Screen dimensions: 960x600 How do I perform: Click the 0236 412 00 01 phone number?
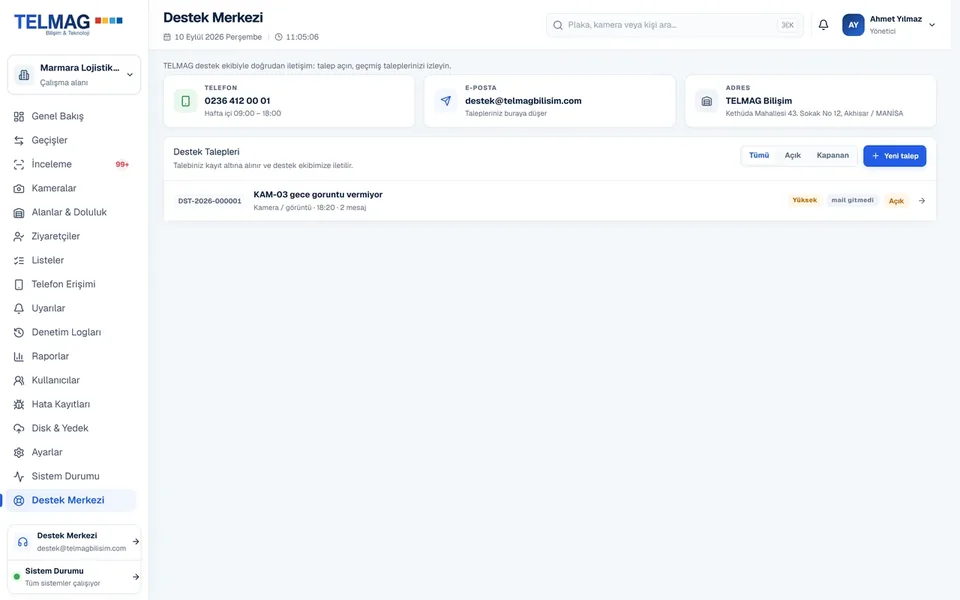click(x=237, y=101)
